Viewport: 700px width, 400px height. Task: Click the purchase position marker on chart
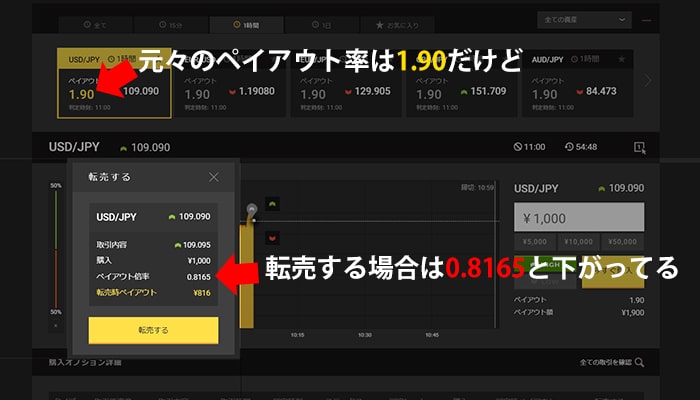252,209
